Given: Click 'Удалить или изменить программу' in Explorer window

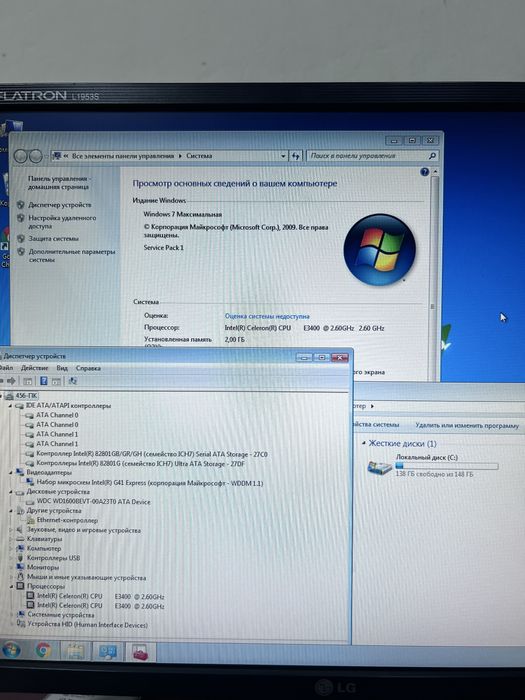Looking at the screenshot, I should 467,426.
